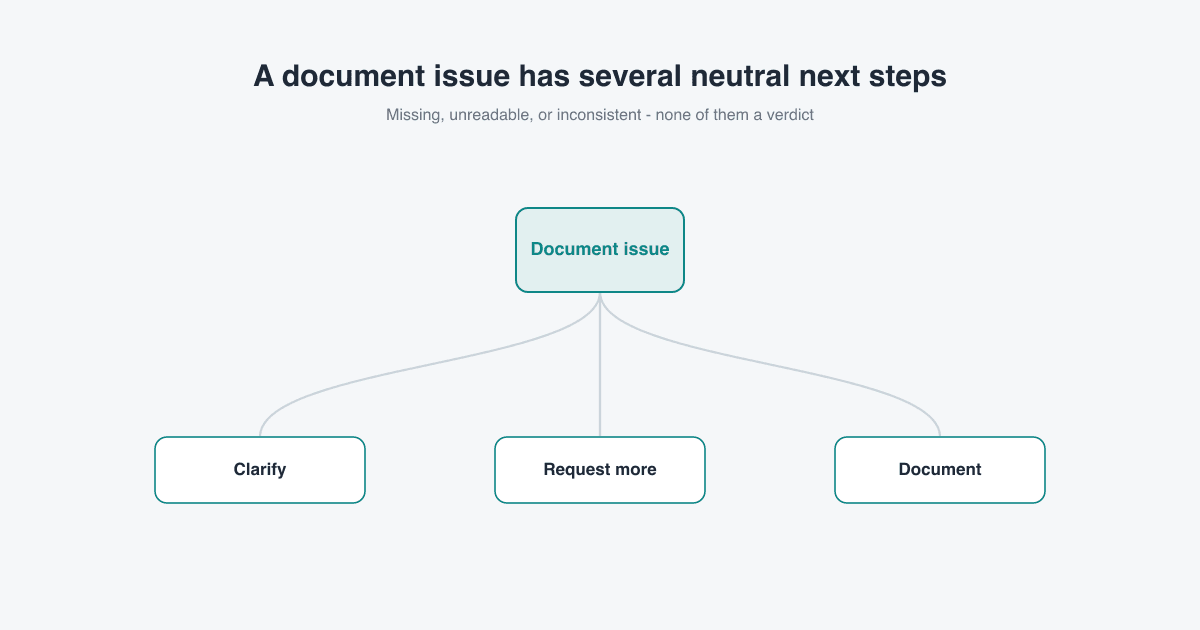
Task: Select the Document issue node
Action: (600, 250)
